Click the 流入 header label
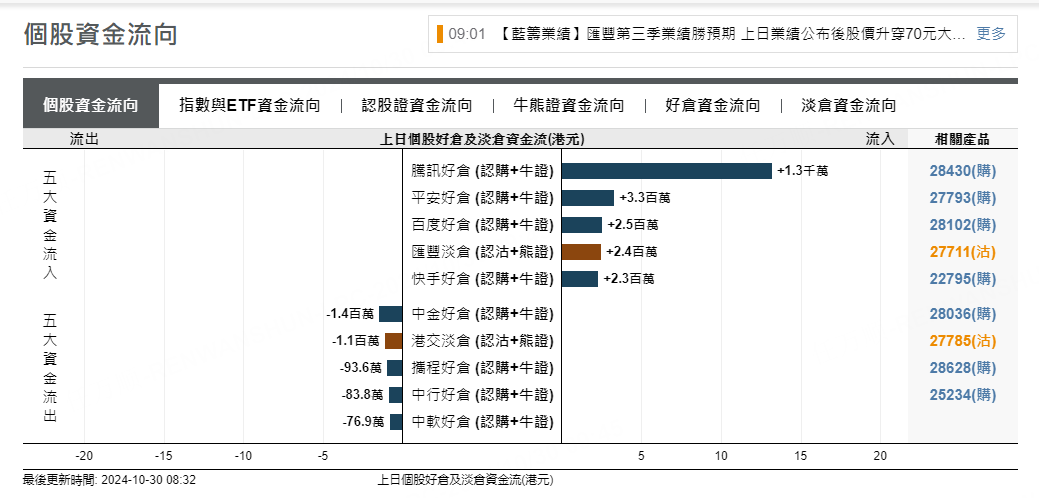This screenshot has width=1039, height=498. (x=880, y=139)
